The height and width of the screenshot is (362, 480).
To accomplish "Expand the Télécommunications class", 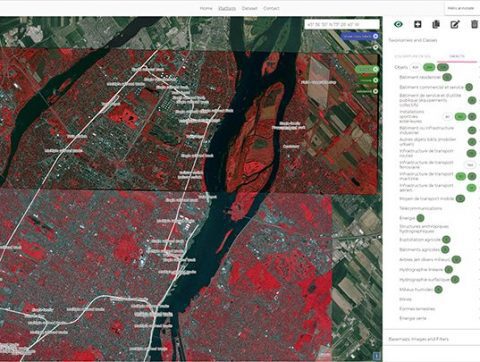I will point(421,208).
